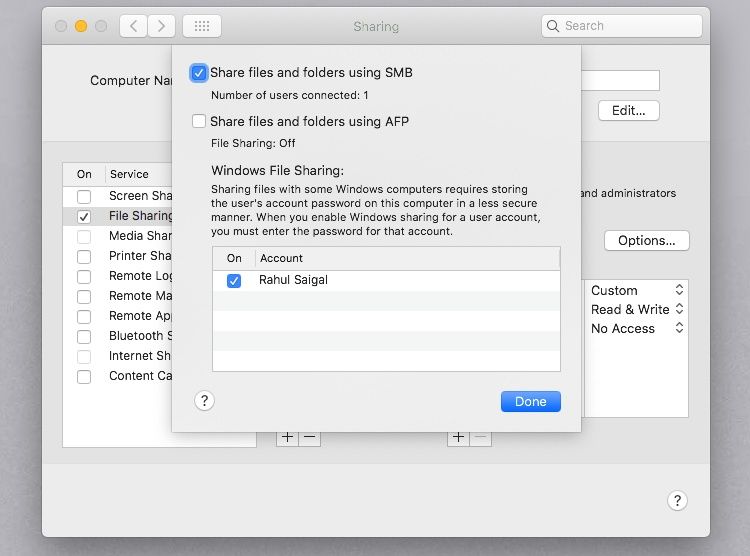The image size is (750, 556).
Task: Uncheck Share files and folders using SMB
Action: click(x=199, y=72)
